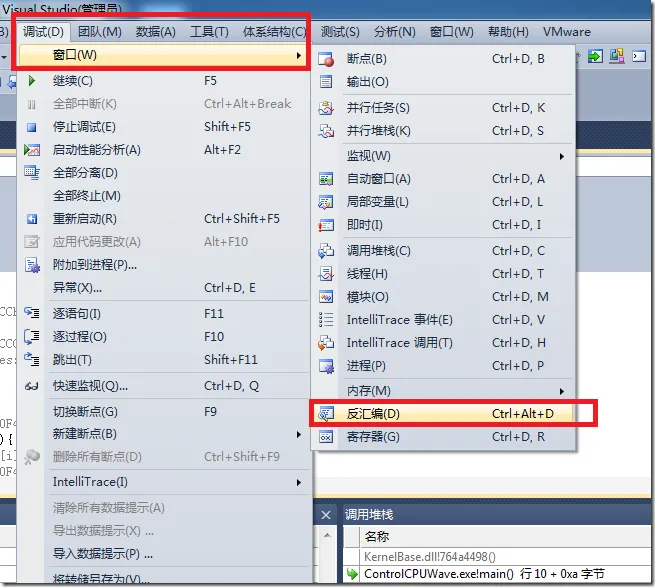Image resolution: width=655 pixels, height=587 pixels.
Task: Select 切换断点(G) F9 entry
Action: pyautogui.click(x=165, y=412)
